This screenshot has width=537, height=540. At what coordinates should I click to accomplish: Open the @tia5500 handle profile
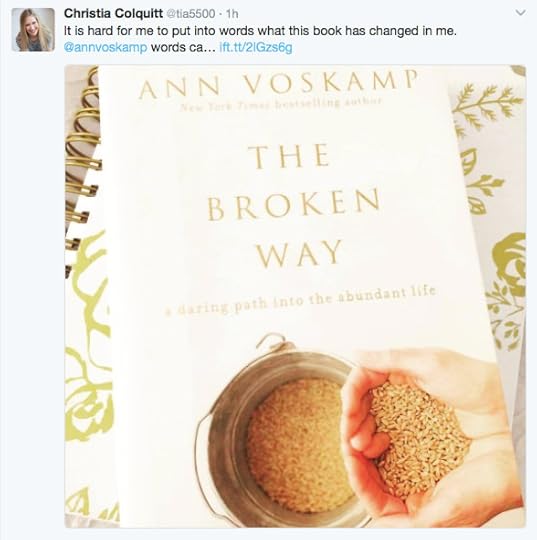(191, 14)
